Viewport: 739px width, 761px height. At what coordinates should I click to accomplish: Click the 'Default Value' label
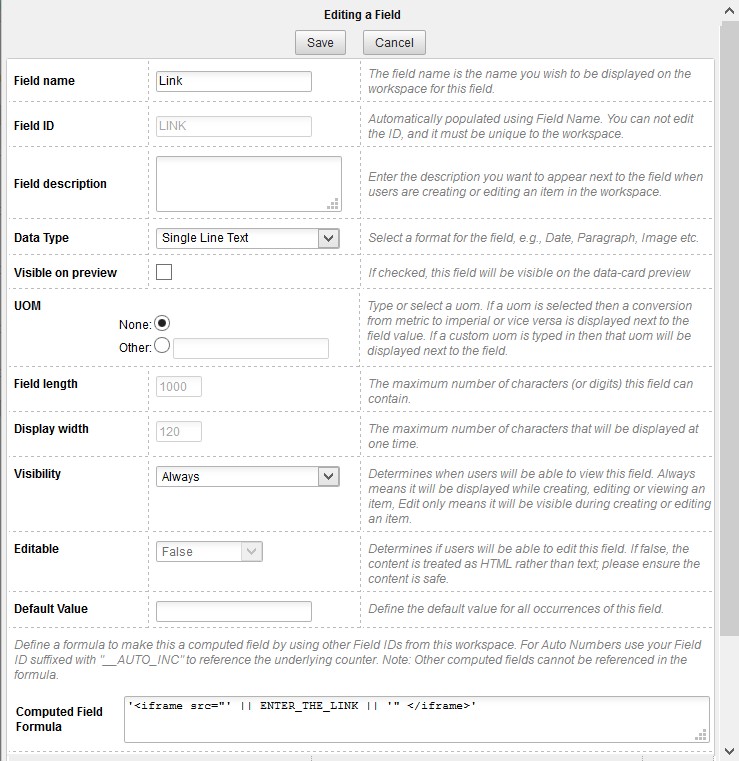(51, 609)
